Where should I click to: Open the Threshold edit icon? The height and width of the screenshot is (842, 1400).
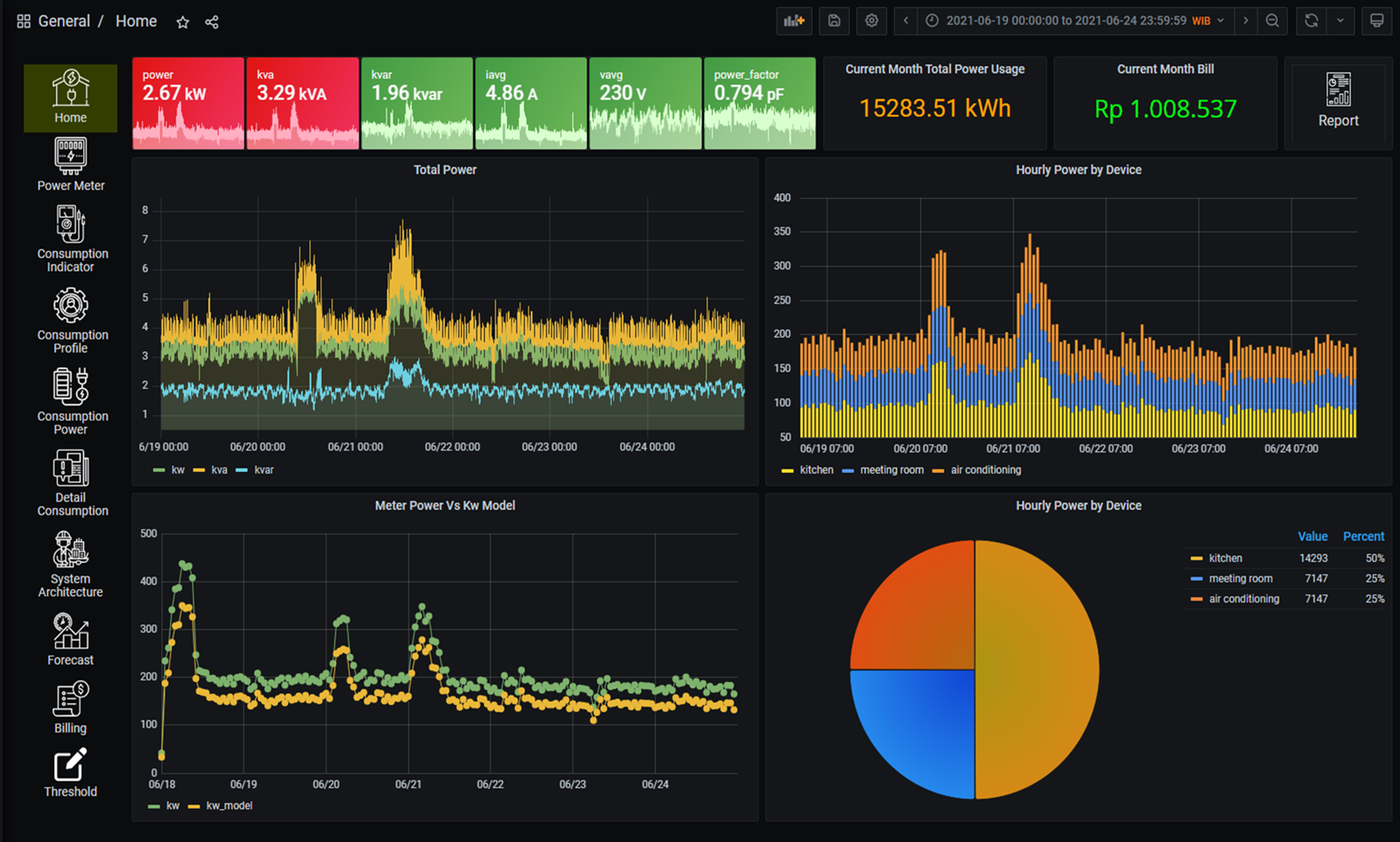point(70,764)
